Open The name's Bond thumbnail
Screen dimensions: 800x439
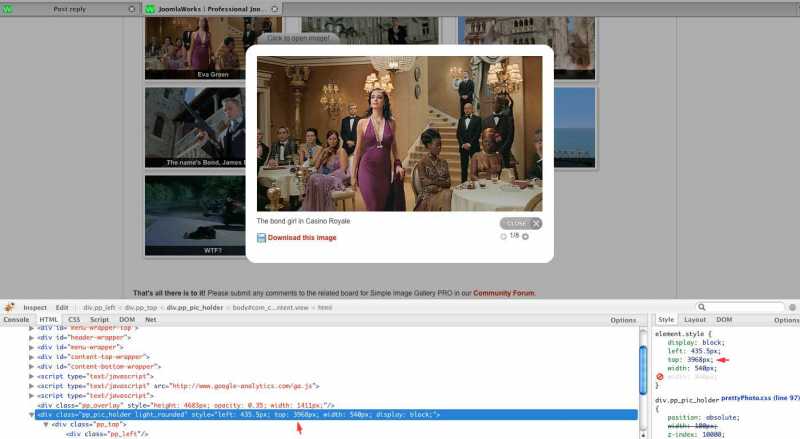tap(195, 128)
